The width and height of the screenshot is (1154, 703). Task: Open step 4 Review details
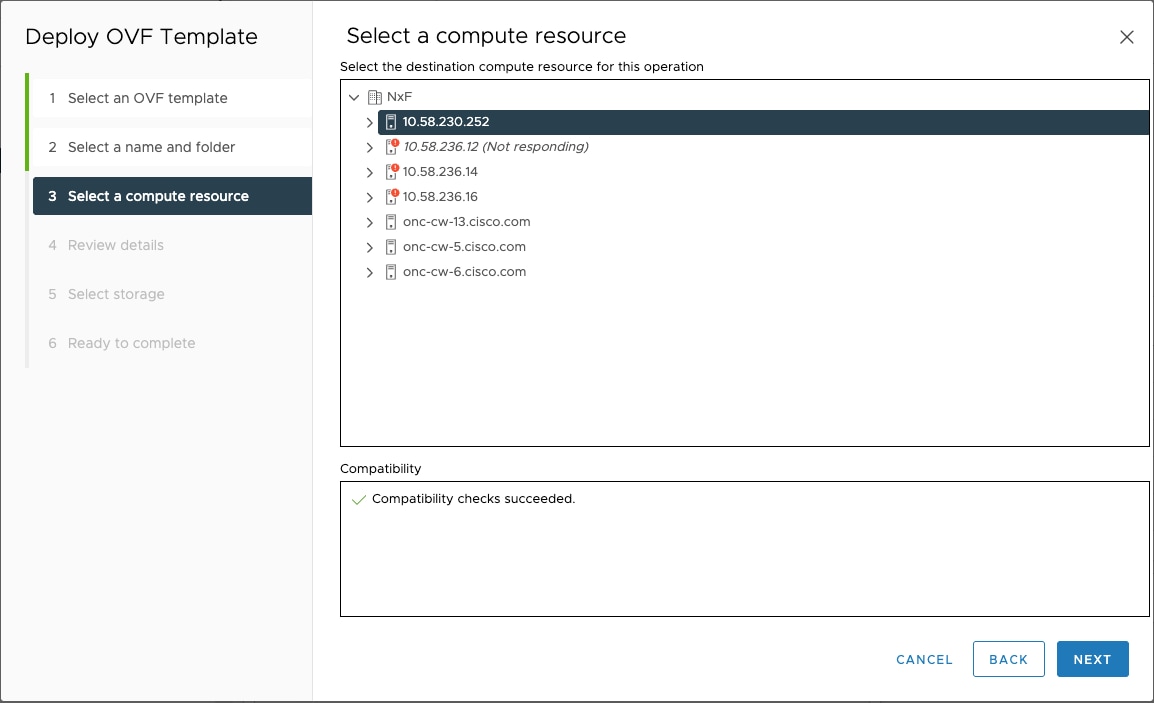[x=172, y=245]
